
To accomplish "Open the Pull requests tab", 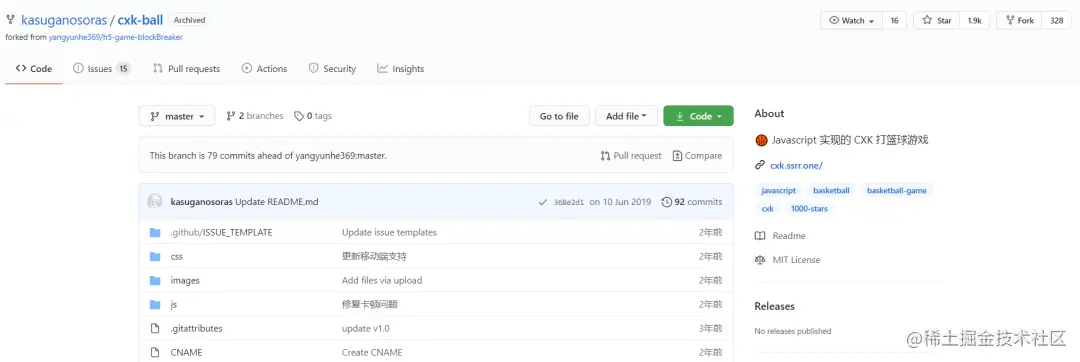I will pos(186,69).
